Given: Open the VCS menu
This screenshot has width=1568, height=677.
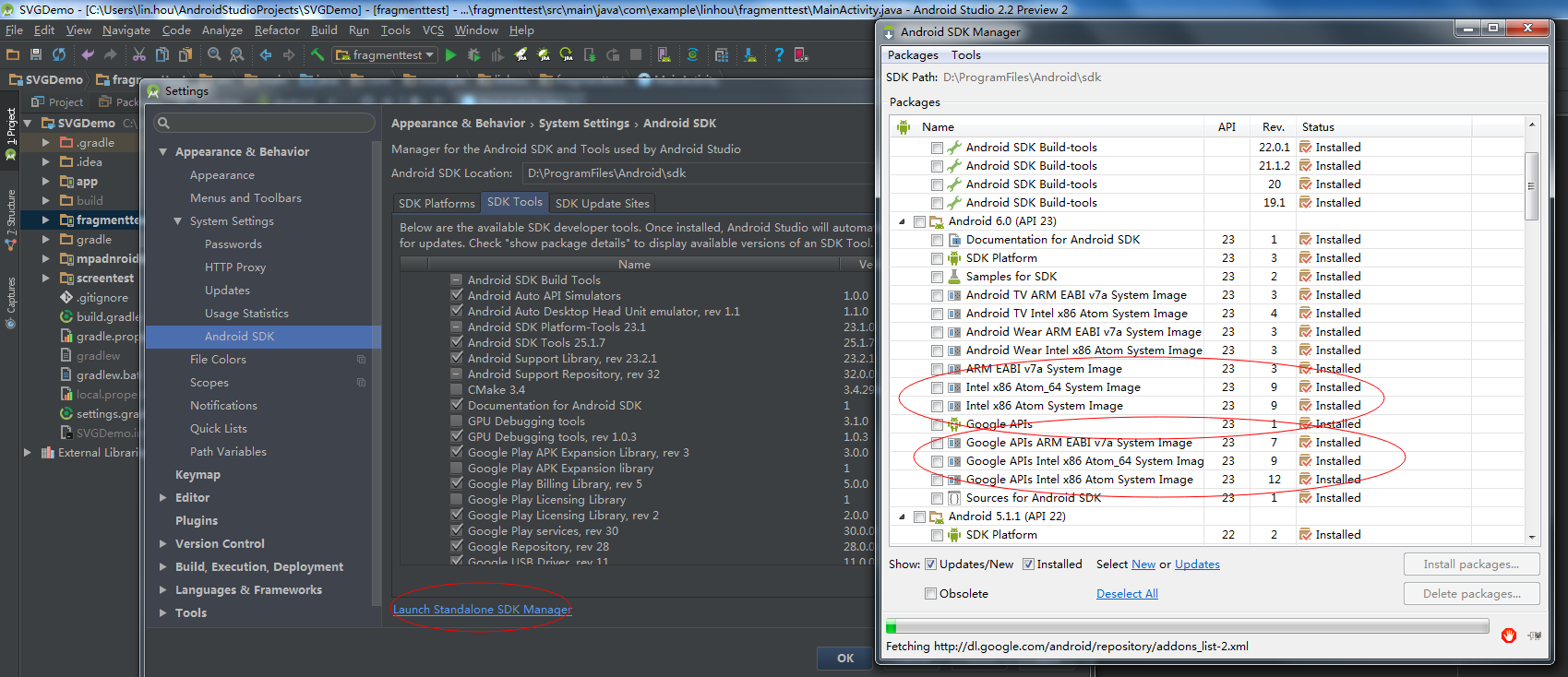Looking at the screenshot, I should pyautogui.click(x=433, y=30).
